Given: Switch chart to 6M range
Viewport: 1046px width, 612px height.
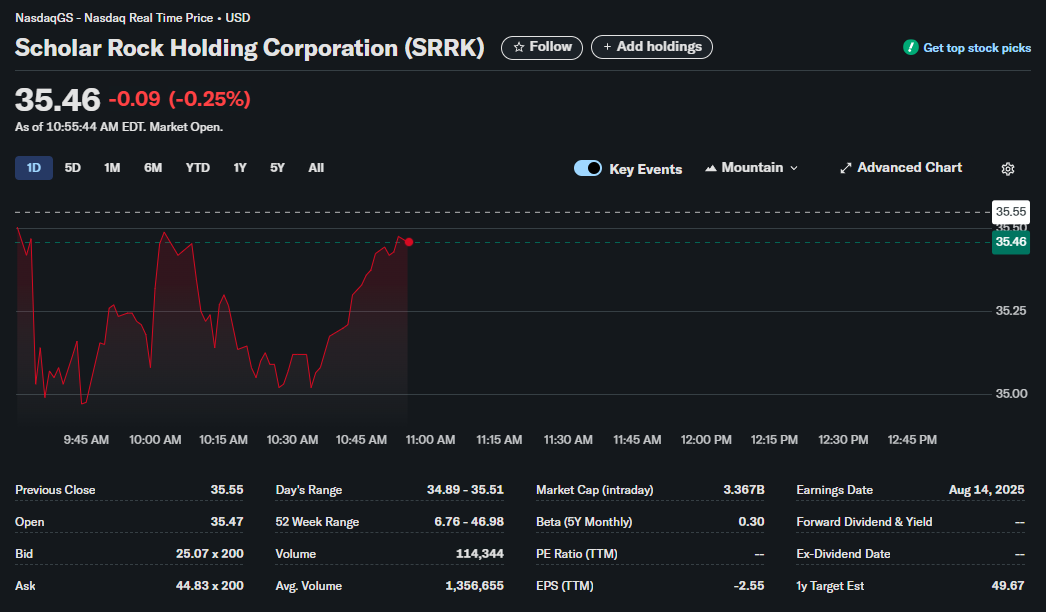Looking at the screenshot, I should tap(153, 168).
